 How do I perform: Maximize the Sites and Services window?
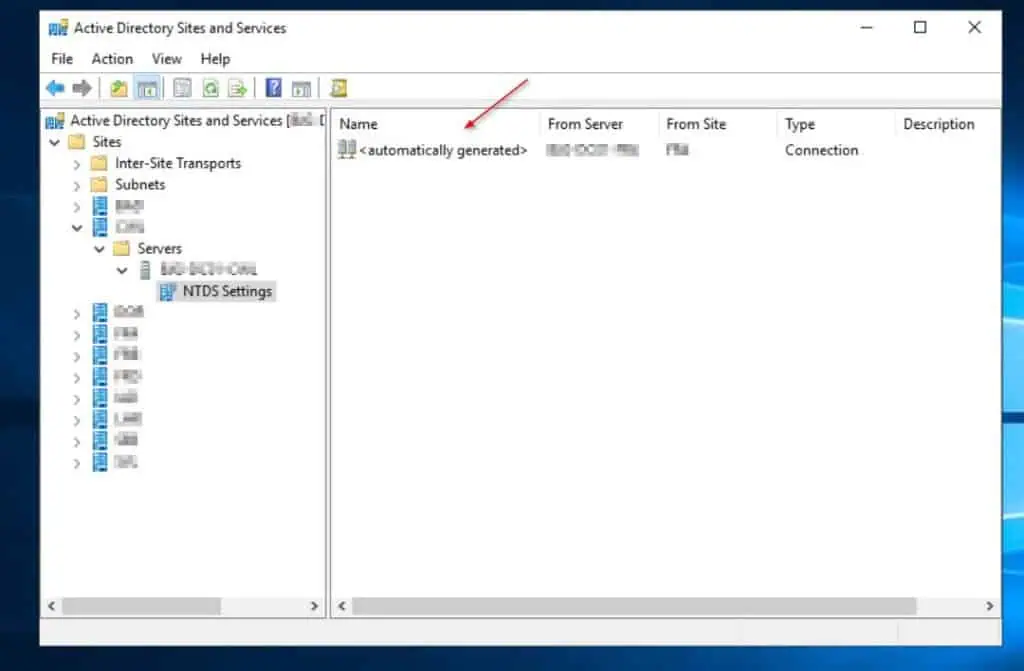click(920, 27)
